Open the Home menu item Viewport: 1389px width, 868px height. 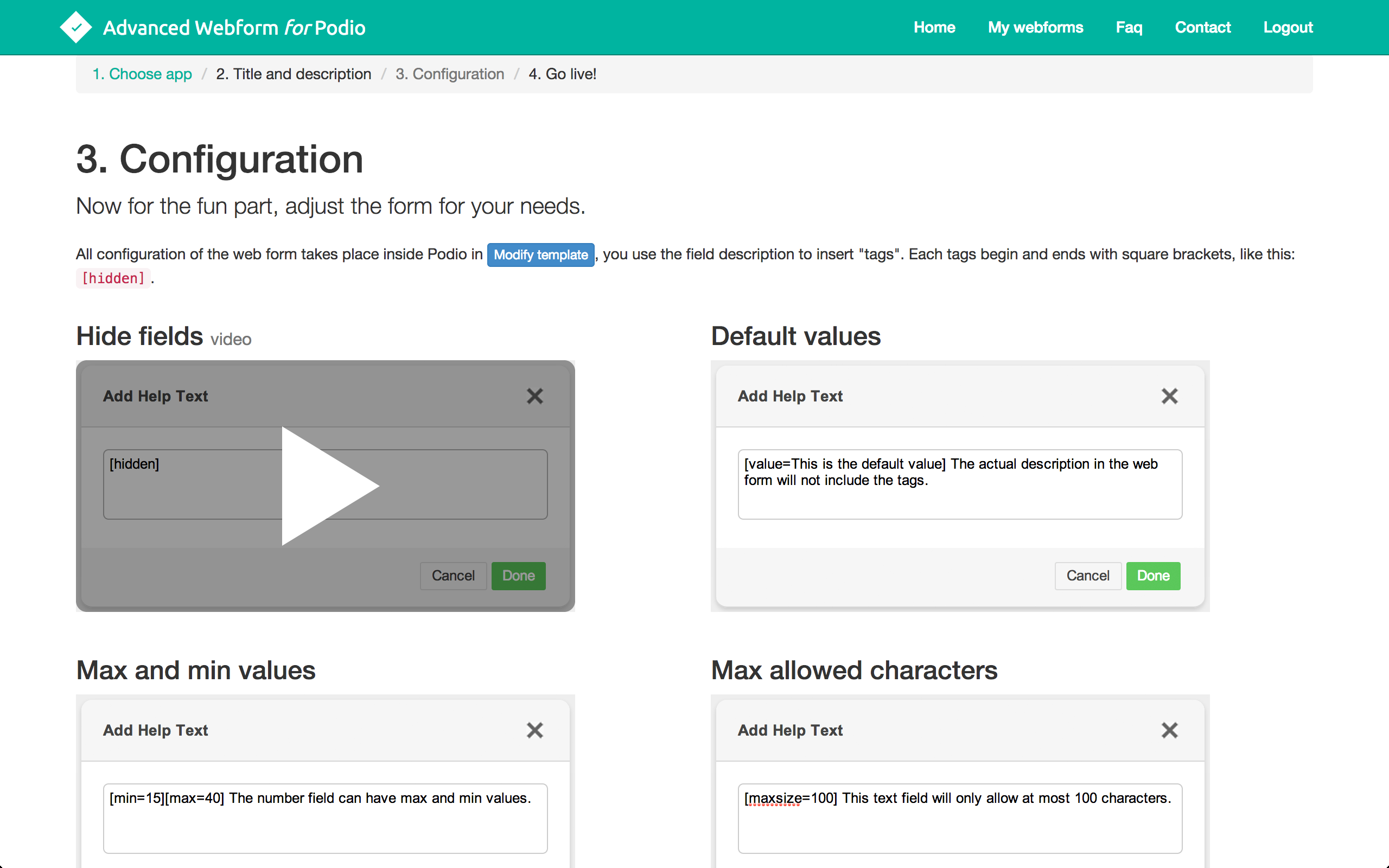point(934,28)
